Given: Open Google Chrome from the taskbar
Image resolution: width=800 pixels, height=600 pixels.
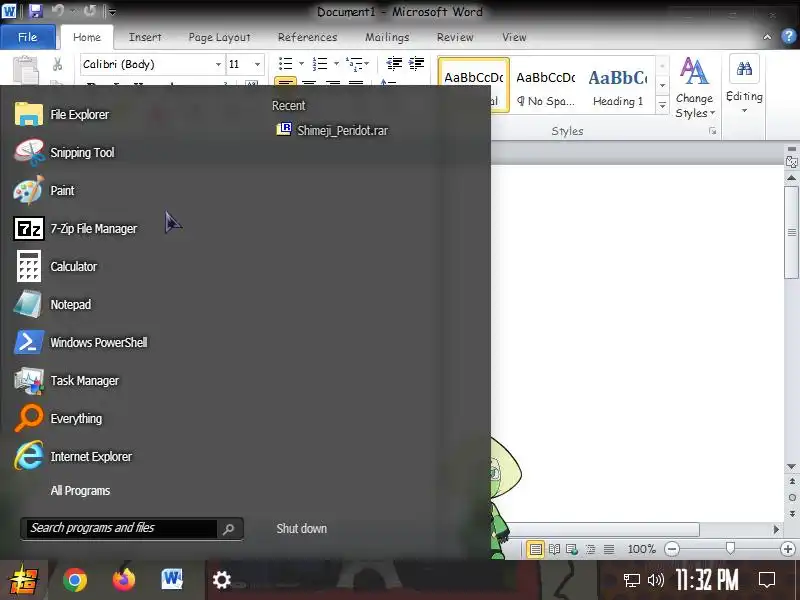Looking at the screenshot, I should coord(75,580).
